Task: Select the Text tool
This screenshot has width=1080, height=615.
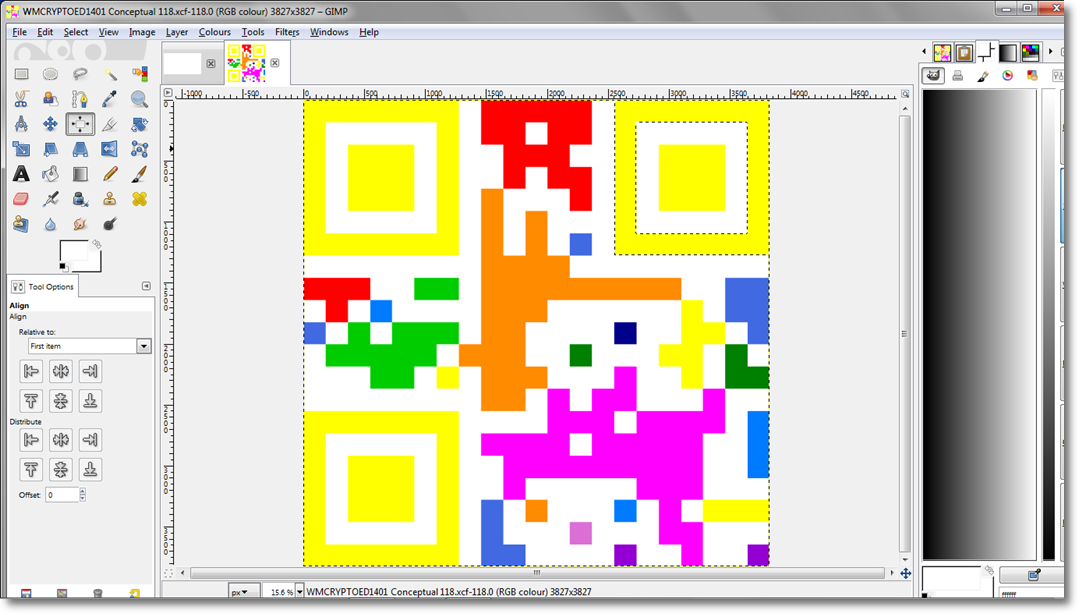Action: click(21, 174)
